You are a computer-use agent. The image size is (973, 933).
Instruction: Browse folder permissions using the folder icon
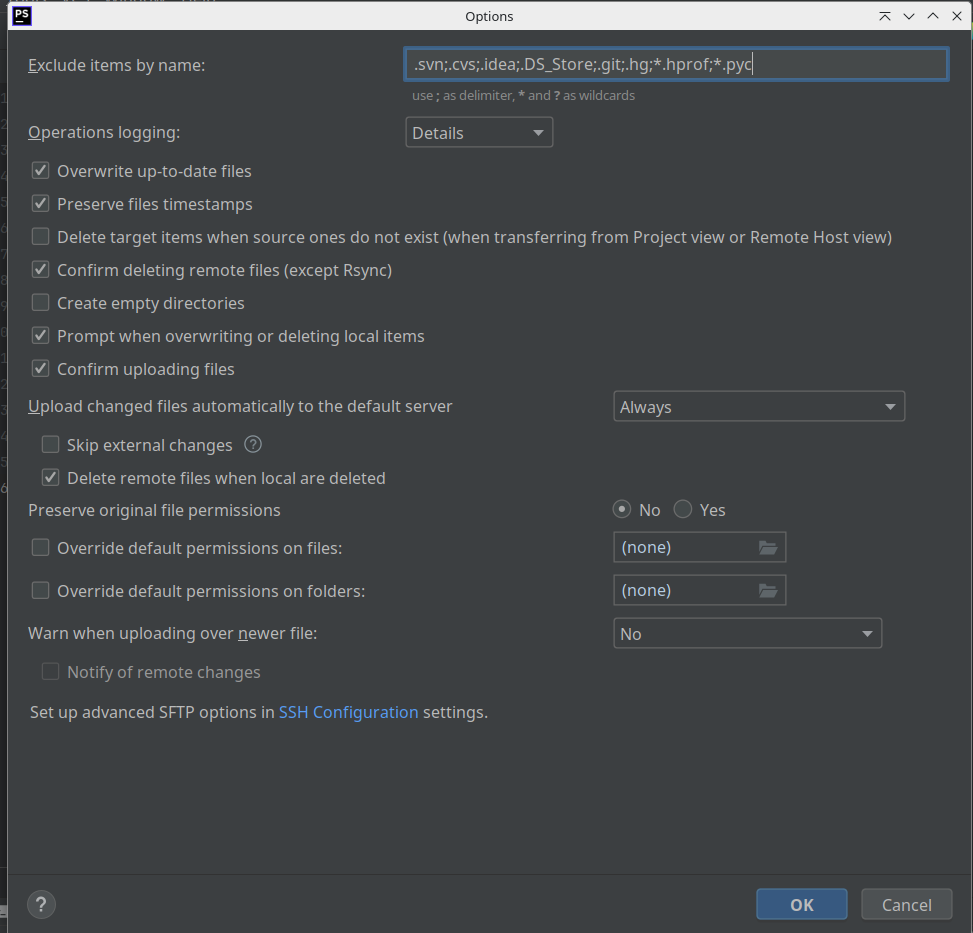(768, 591)
